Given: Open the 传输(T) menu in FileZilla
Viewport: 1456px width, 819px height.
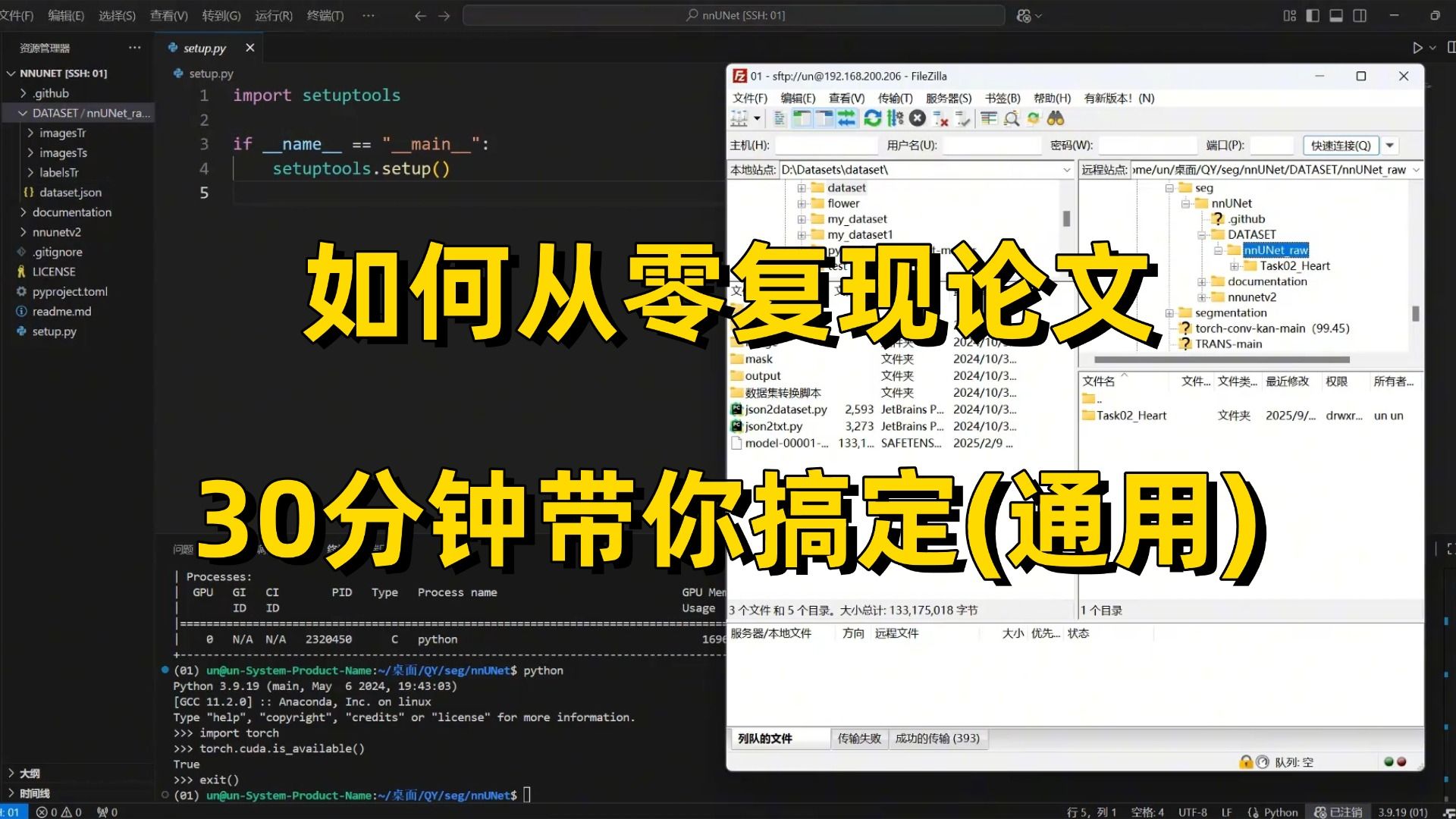Looking at the screenshot, I should coord(895,99).
